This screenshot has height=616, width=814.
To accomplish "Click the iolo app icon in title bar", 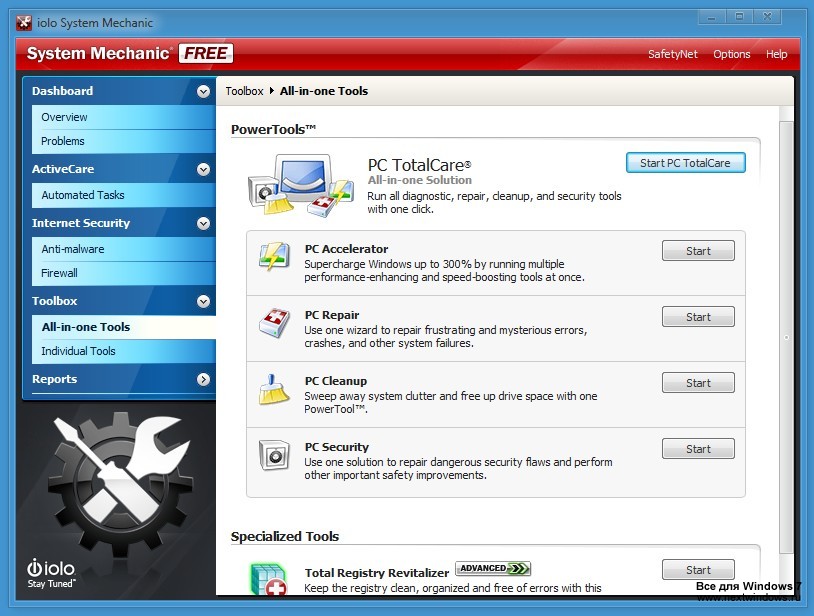I will click(24, 23).
